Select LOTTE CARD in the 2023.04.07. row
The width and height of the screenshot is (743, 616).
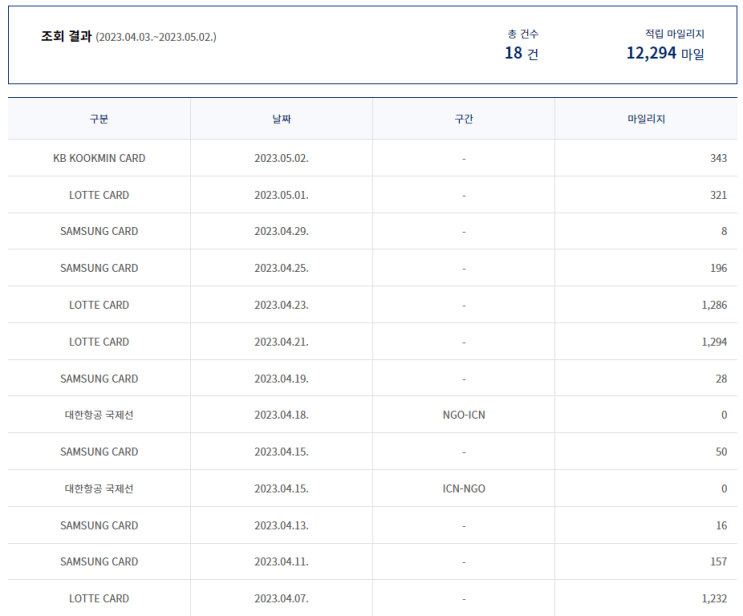click(99, 599)
